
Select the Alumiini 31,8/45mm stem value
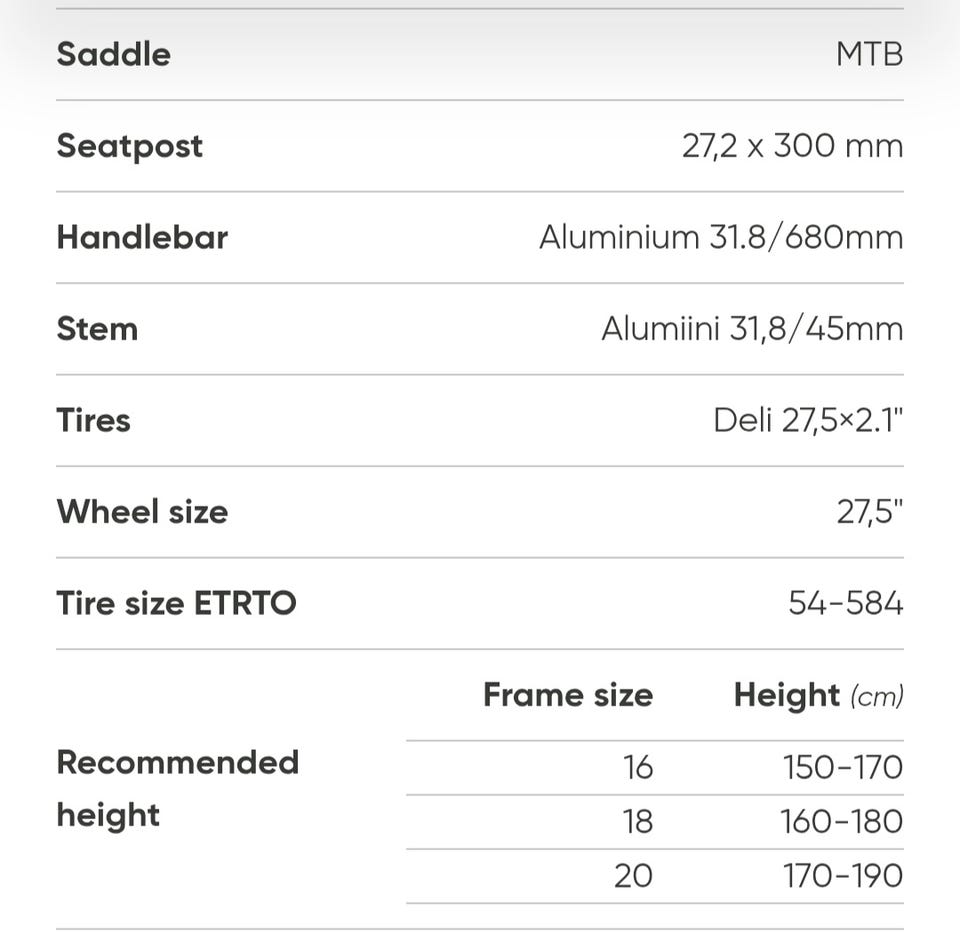(x=751, y=329)
